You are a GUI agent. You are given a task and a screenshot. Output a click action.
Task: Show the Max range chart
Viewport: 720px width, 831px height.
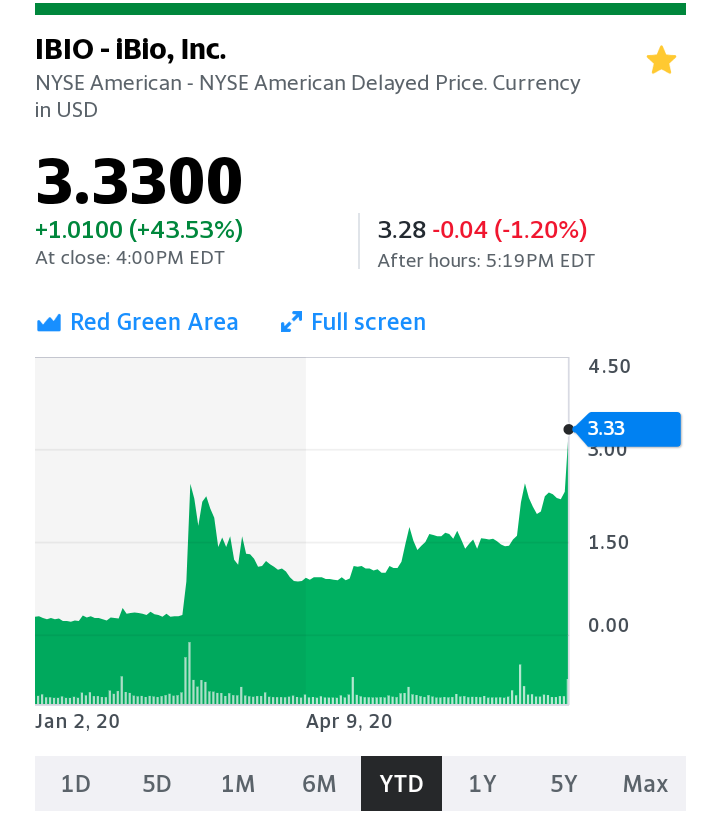(645, 784)
